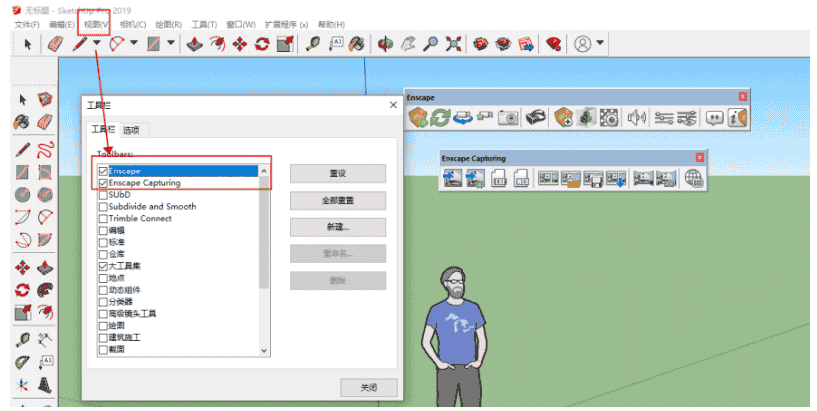Export EXE standalone in Enscape Capturing

(499, 179)
